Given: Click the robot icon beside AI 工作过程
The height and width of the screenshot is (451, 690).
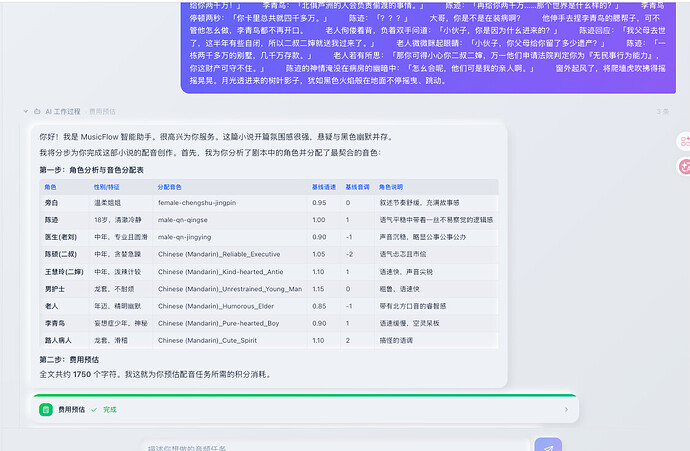Looking at the screenshot, I should pos(37,111).
